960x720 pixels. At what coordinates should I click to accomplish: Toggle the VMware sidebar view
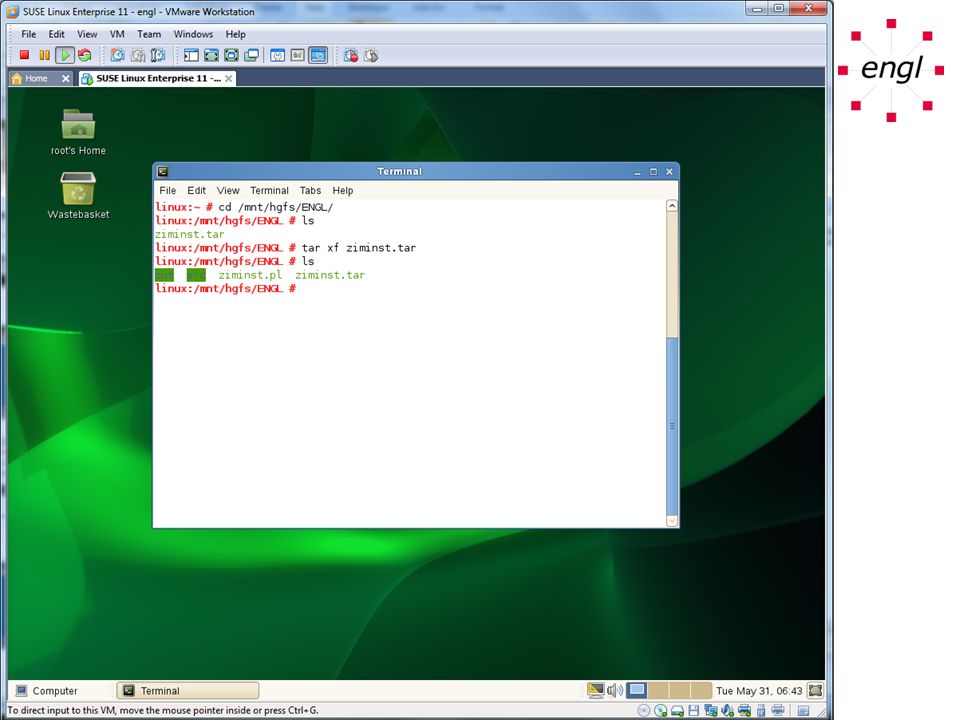tap(191, 55)
